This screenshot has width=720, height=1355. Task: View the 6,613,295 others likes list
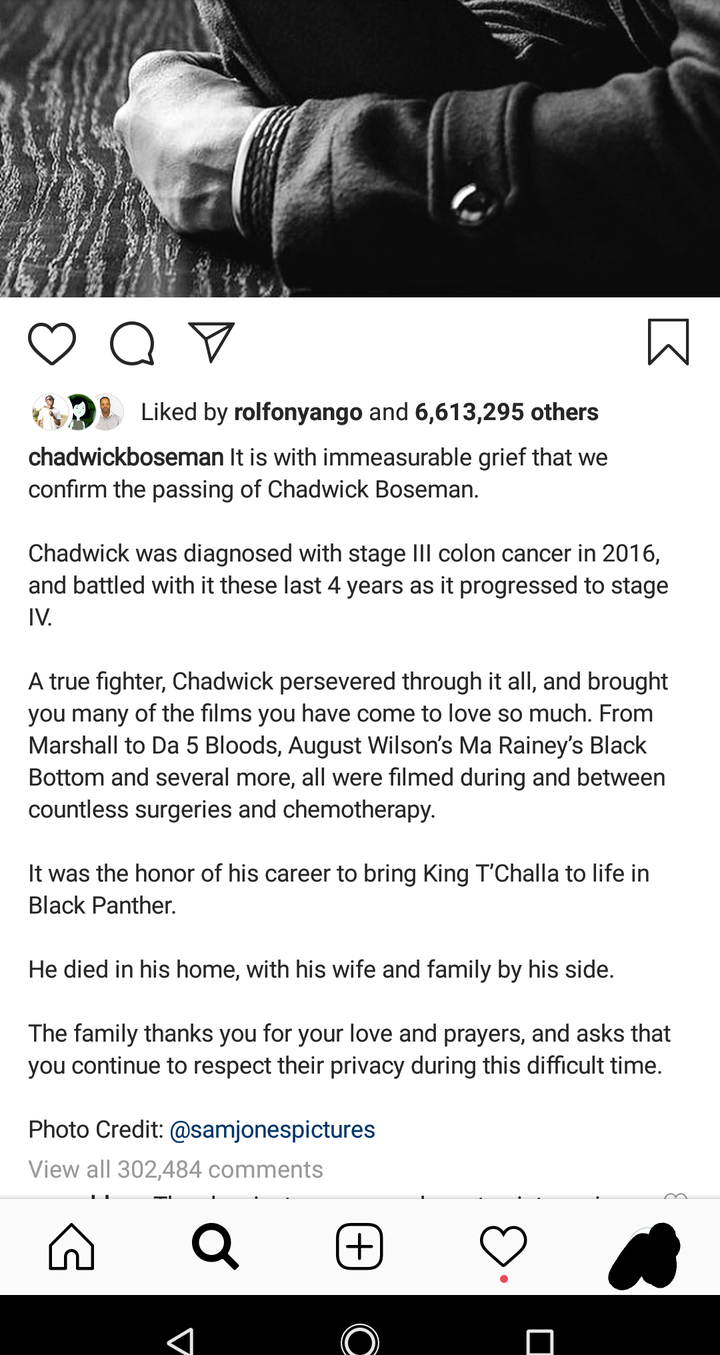(x=506, y=412)
